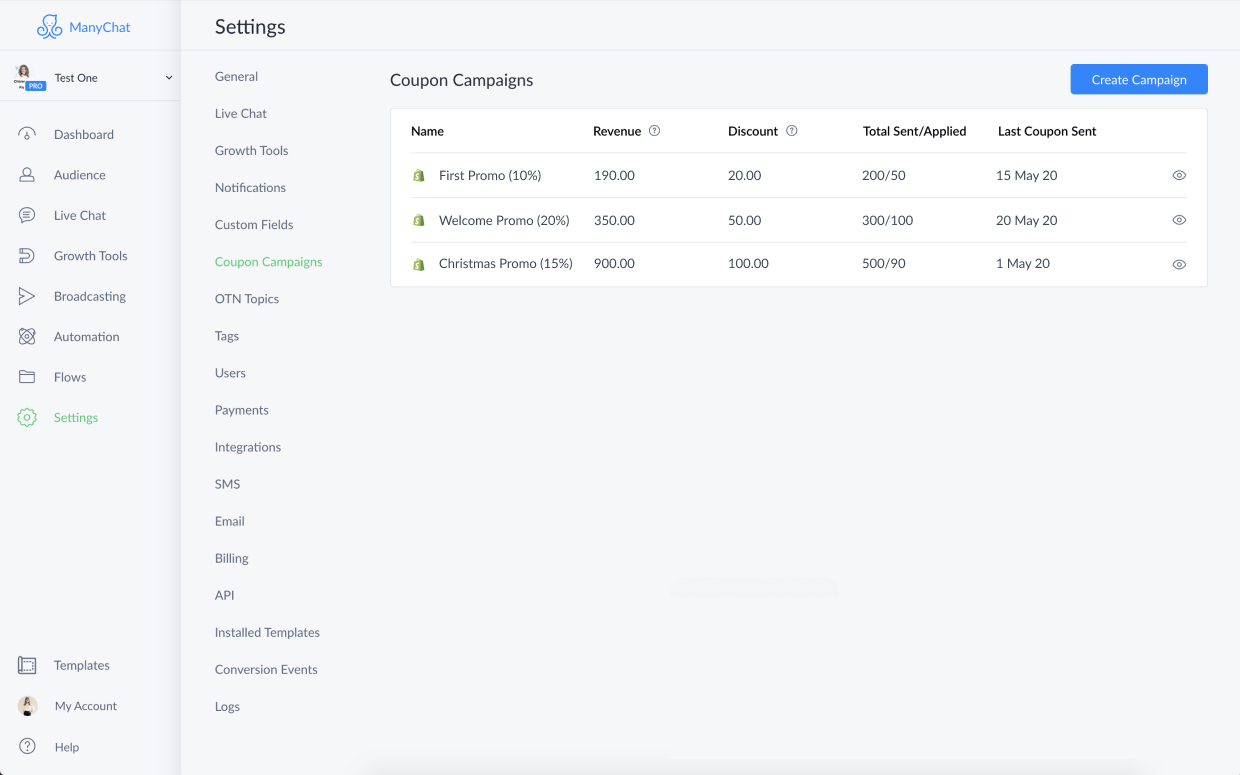Select Coupon Campaigns in settings menu
Screen dimensions: 1240x775
coord(268,262)
